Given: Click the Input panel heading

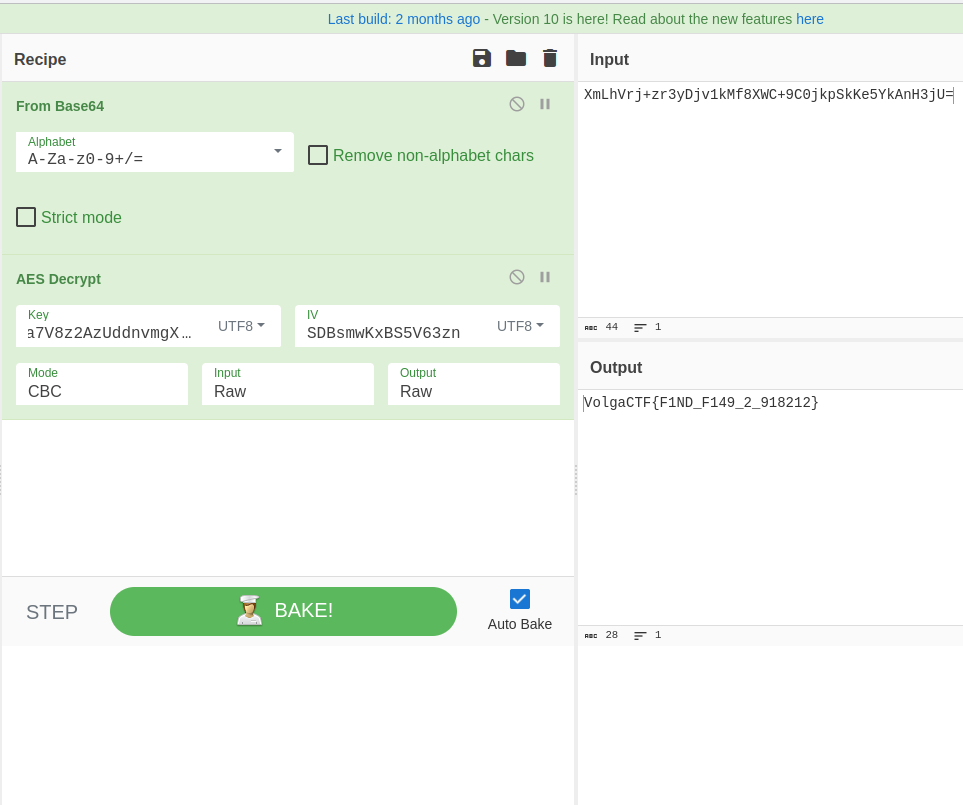Looking at the screenshot, I should [609, 59].
